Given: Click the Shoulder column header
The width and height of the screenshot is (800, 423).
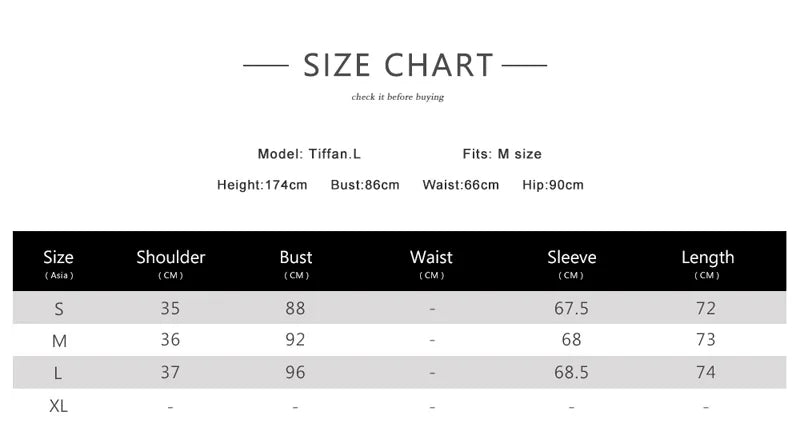Looking at the screenshot, I should (x=171, y=258).
